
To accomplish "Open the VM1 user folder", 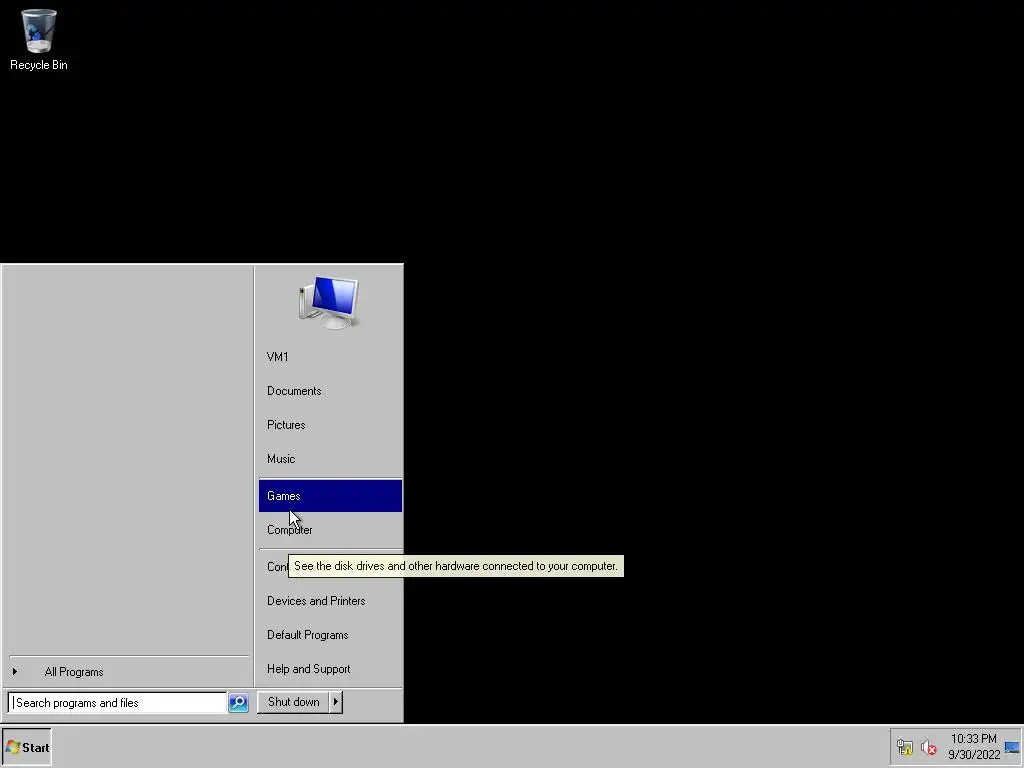I will [x=330, y=357].
